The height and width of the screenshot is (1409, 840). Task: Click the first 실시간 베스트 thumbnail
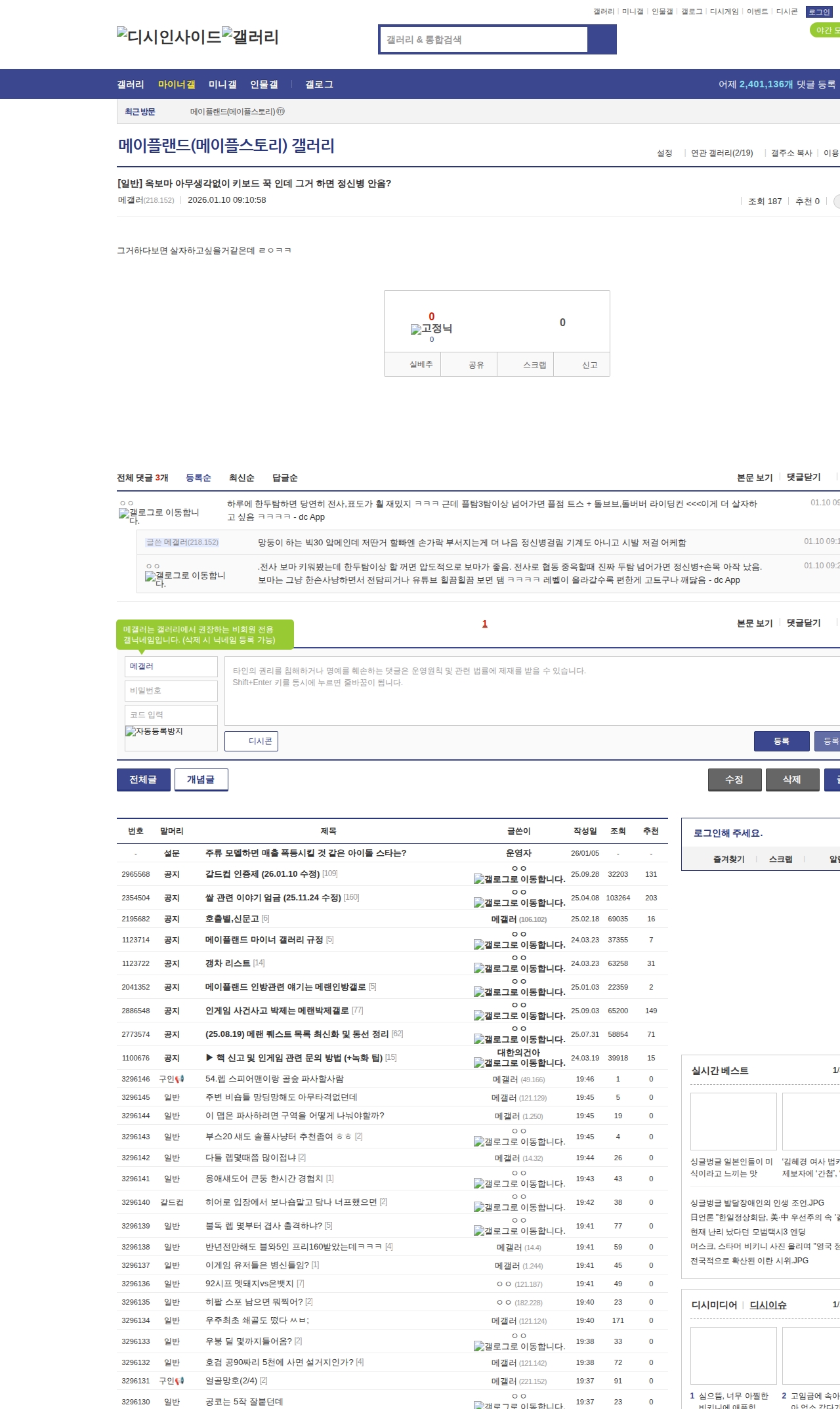(x=733, y=1122)
